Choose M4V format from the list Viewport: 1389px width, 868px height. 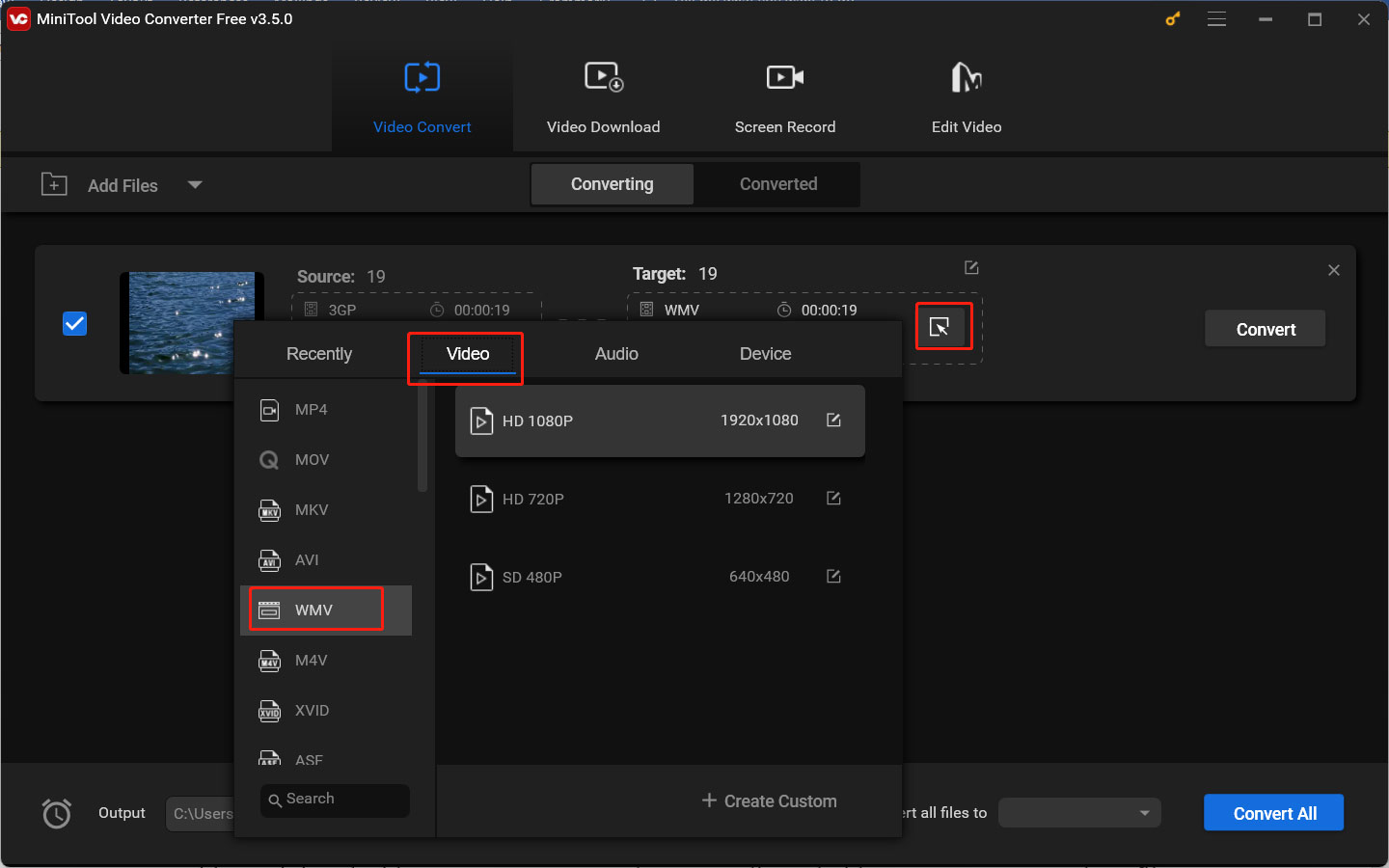[326, 661]
